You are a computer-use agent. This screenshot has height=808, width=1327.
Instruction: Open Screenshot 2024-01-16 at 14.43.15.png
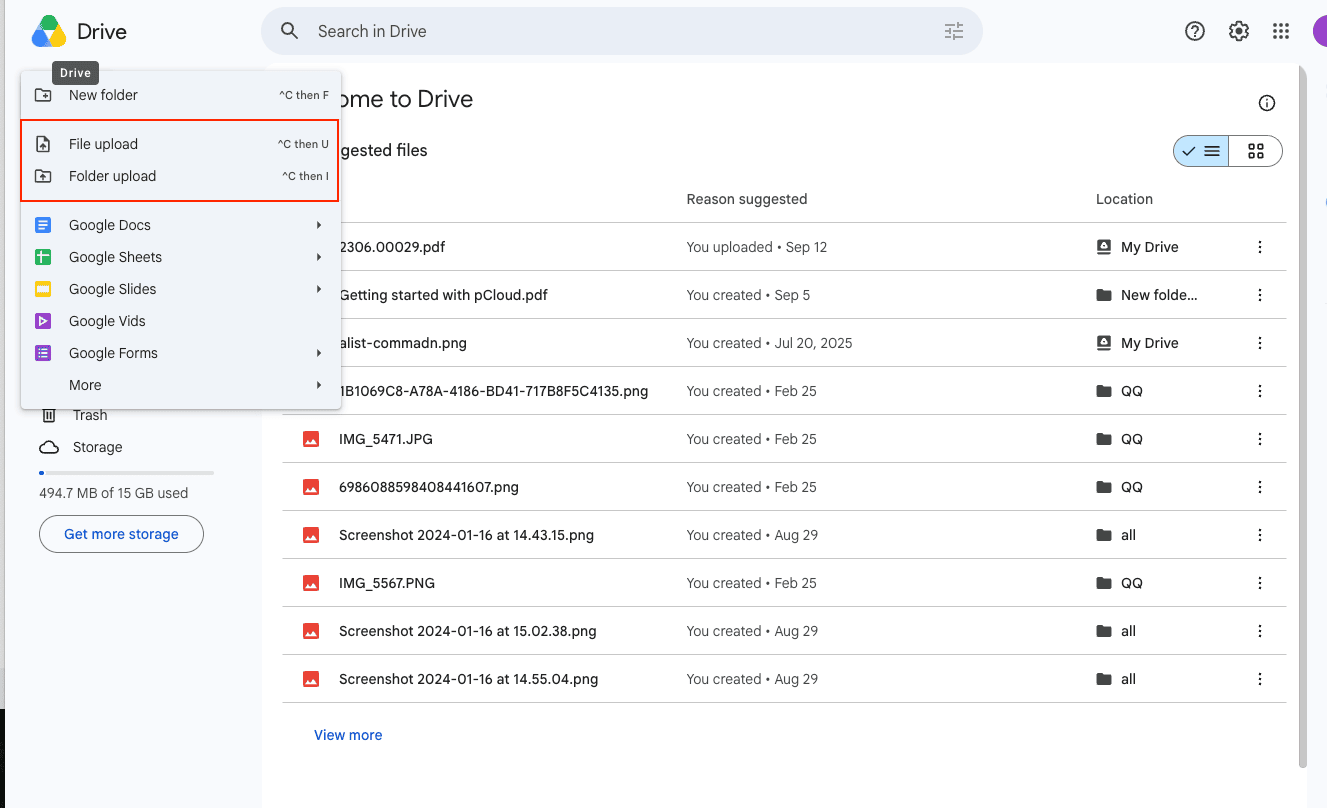coord(466,535)
